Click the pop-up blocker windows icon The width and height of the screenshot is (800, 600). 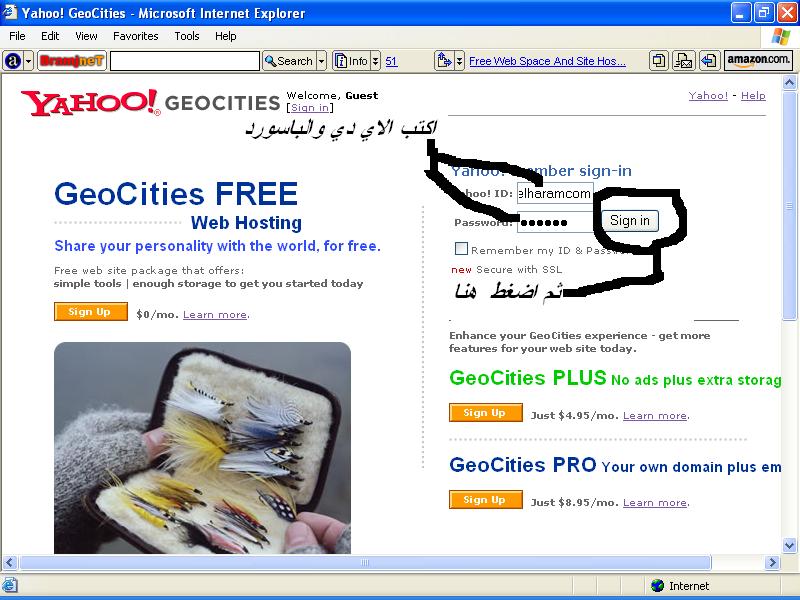(659, 61)
